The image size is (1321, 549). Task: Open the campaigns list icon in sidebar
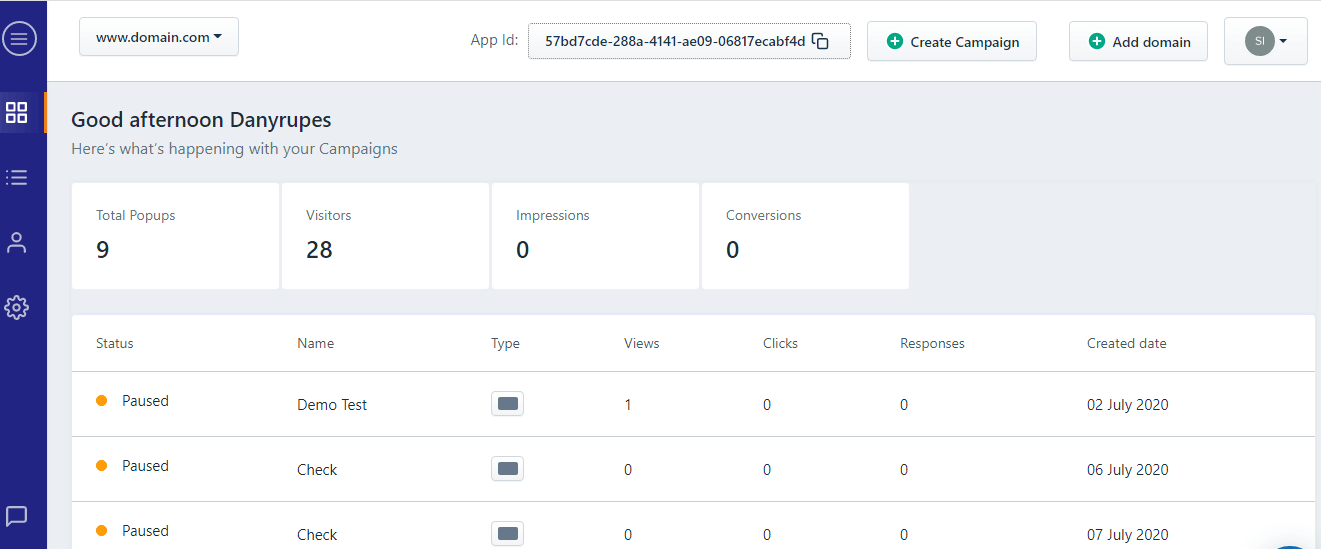coord(17,177)
